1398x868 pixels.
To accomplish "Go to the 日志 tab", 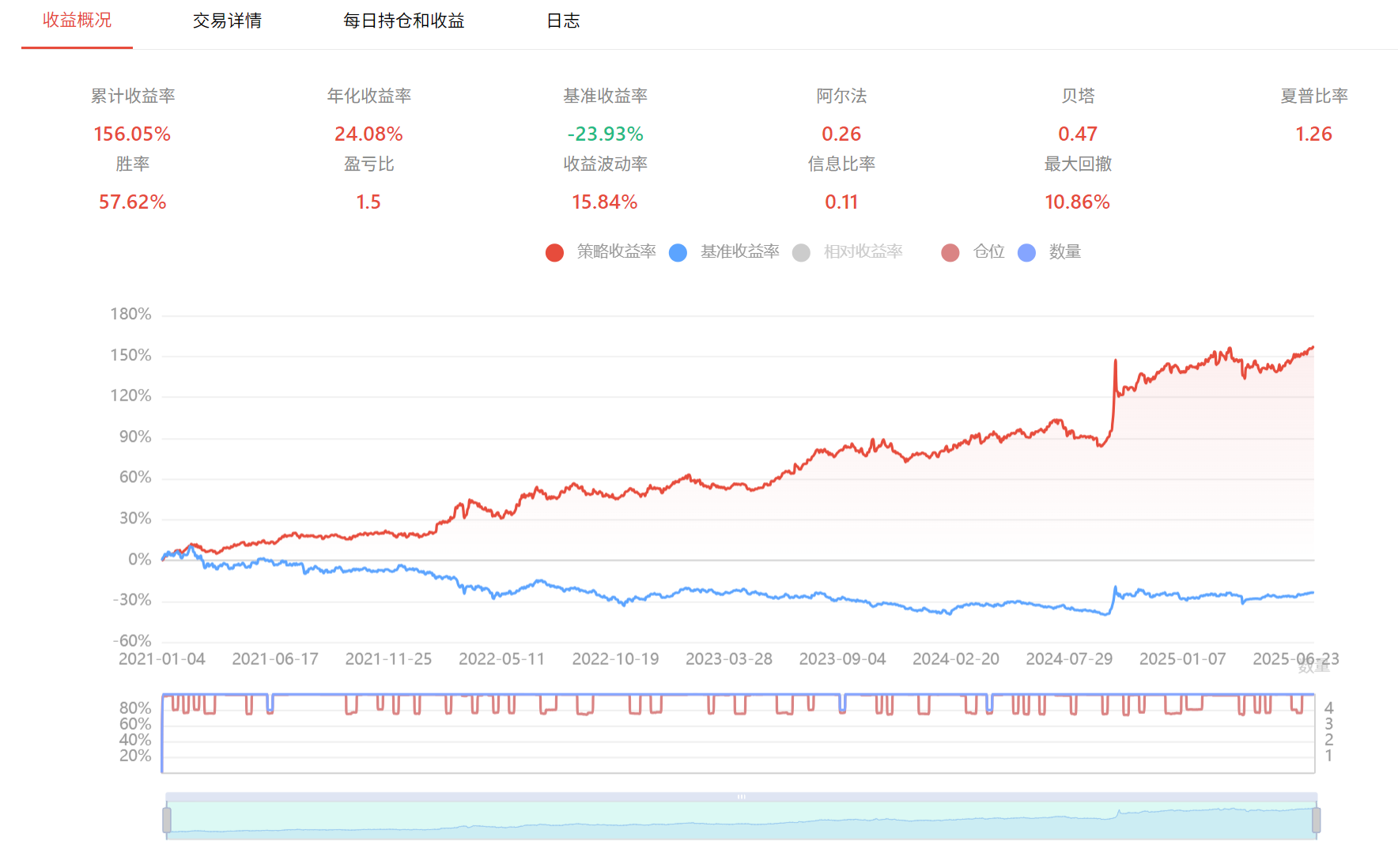I will coord(563,21).
